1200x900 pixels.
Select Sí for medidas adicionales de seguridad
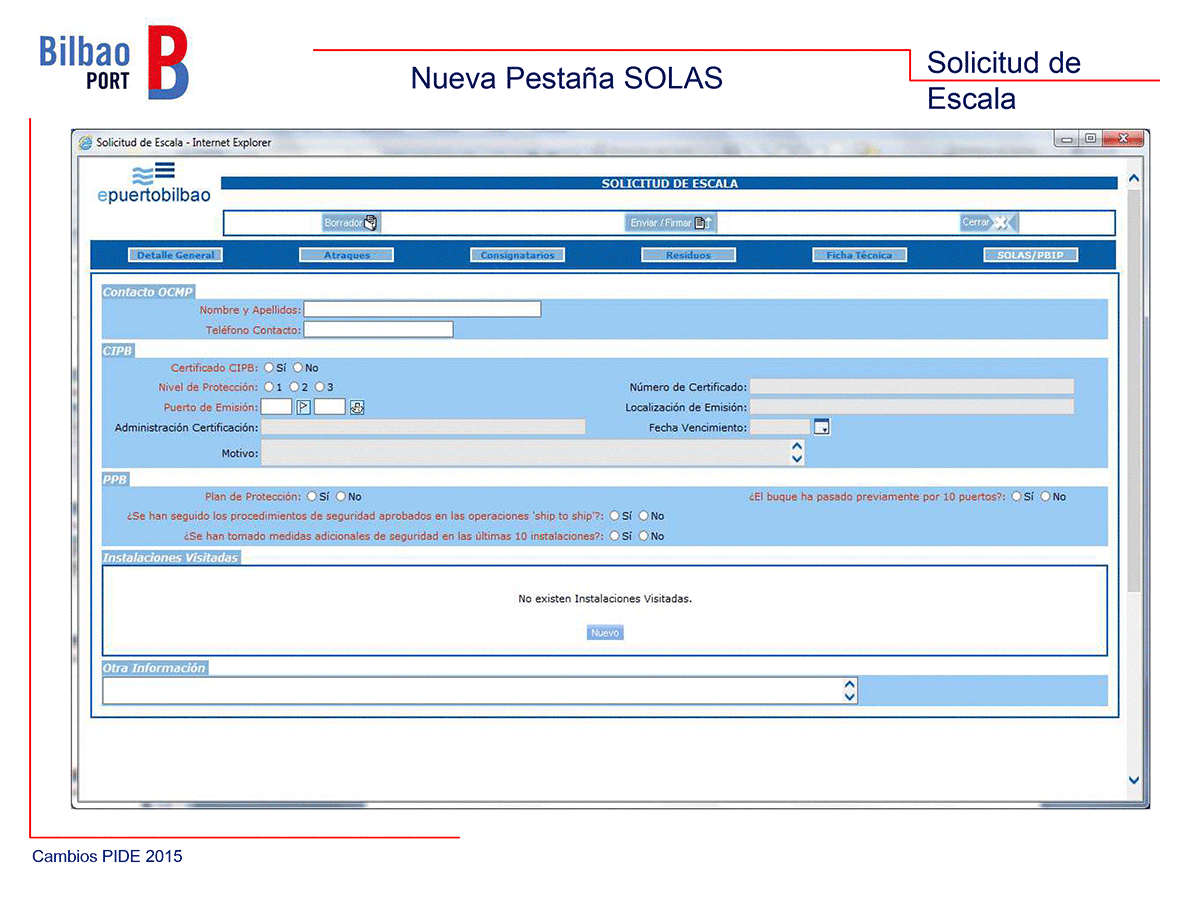coord(614,536)
